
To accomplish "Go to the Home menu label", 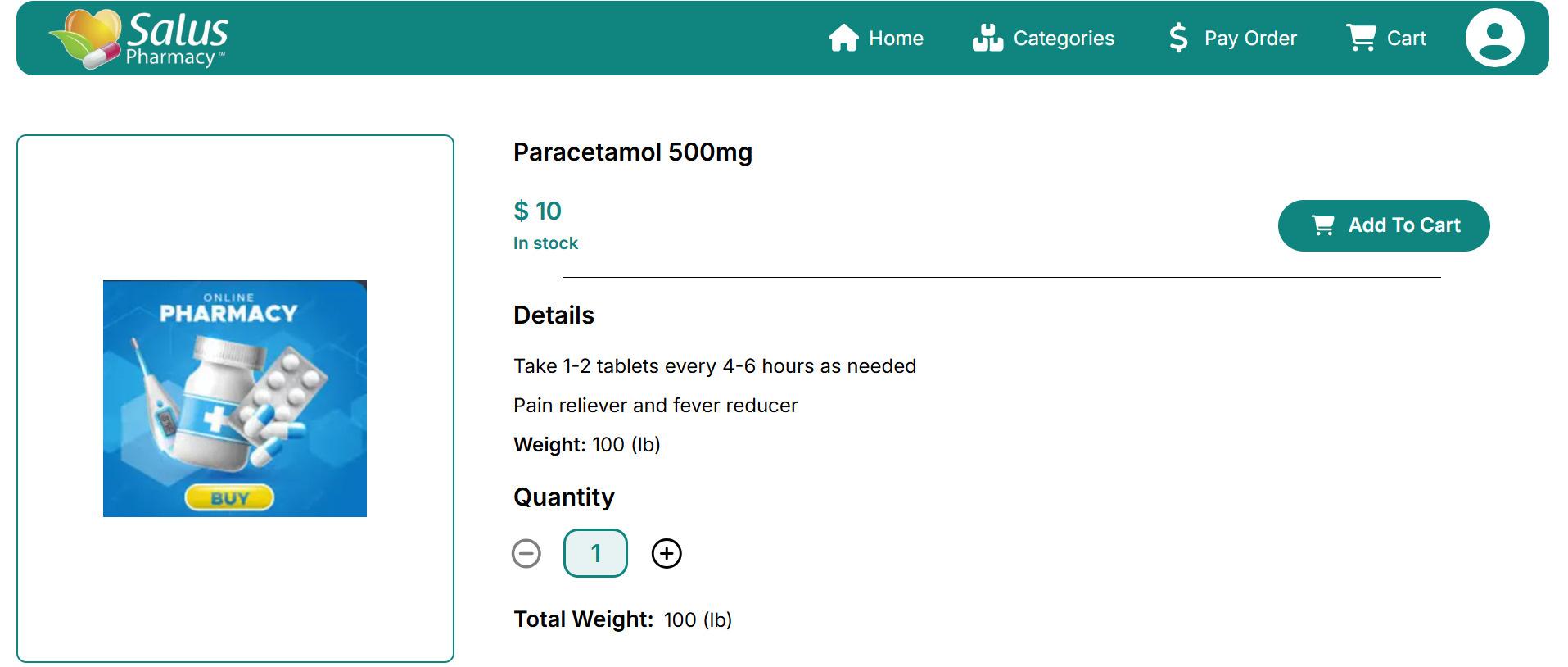I will coord(896,39).
